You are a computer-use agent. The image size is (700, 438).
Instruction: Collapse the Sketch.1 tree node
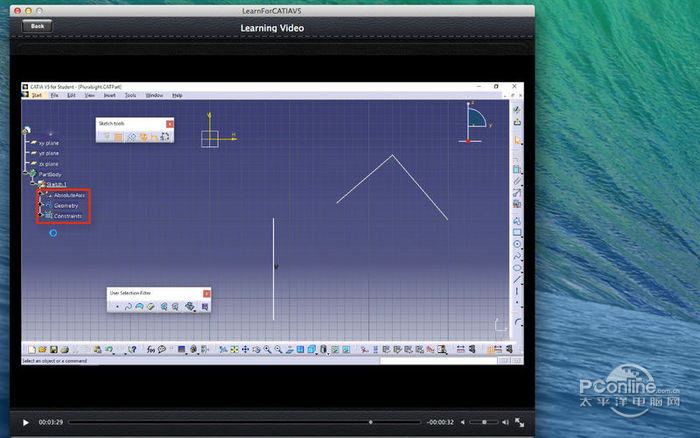click(x=33, y=184)
